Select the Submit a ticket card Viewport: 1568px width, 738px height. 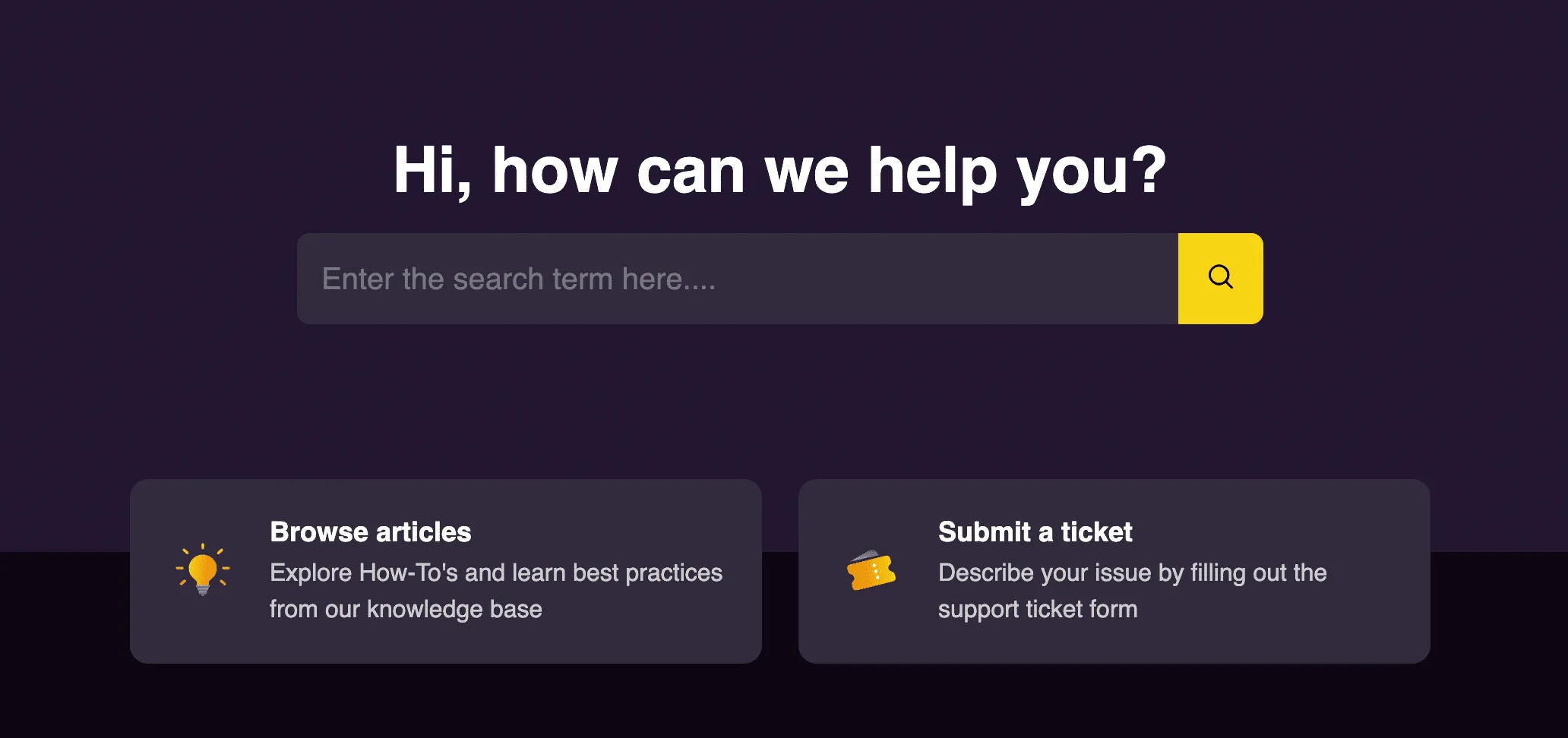[x=1114, y=571]
